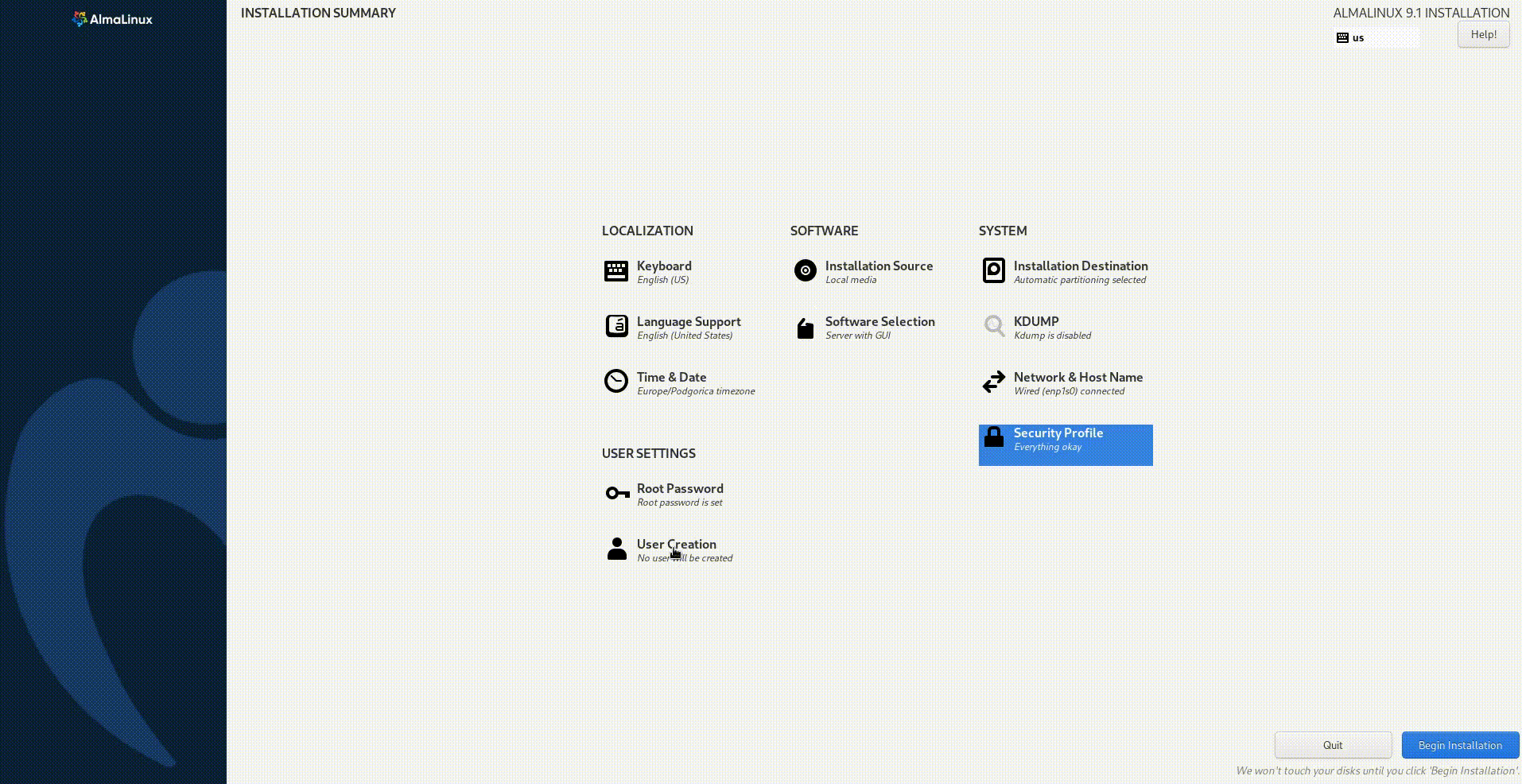This screenshot has width=1522, height=784.
Task: Click the AlmaLinux logo in sidebar
Action: pyautogui.click(x=112, y=19)
